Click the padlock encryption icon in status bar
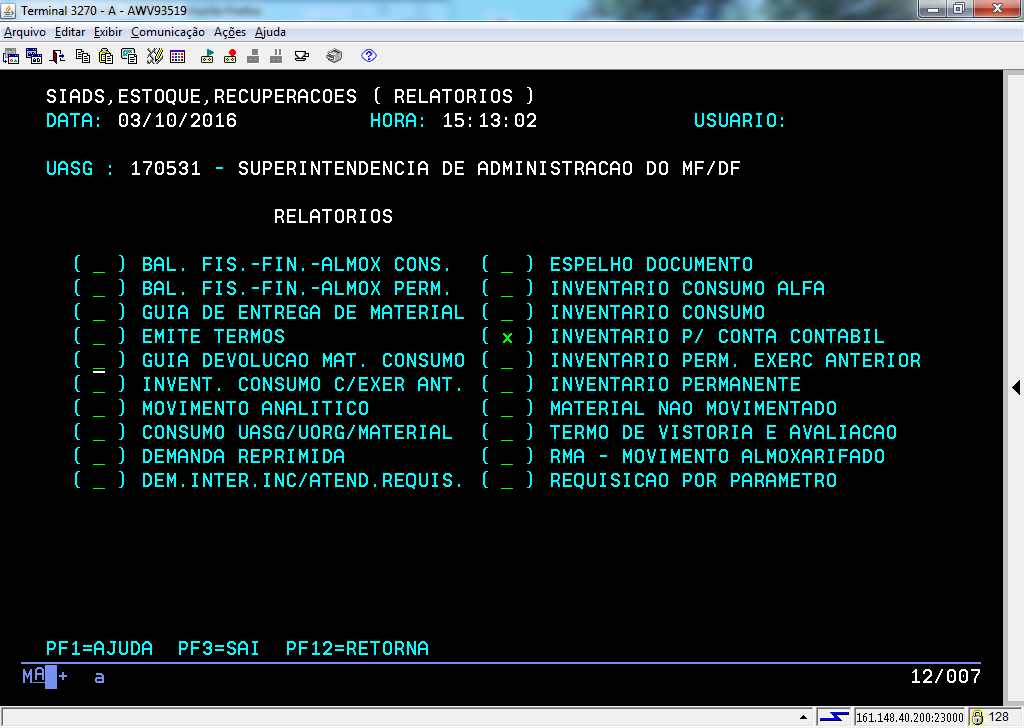Screen dimensions: 1024x728 pyautogui.click(x=978, y=717)
